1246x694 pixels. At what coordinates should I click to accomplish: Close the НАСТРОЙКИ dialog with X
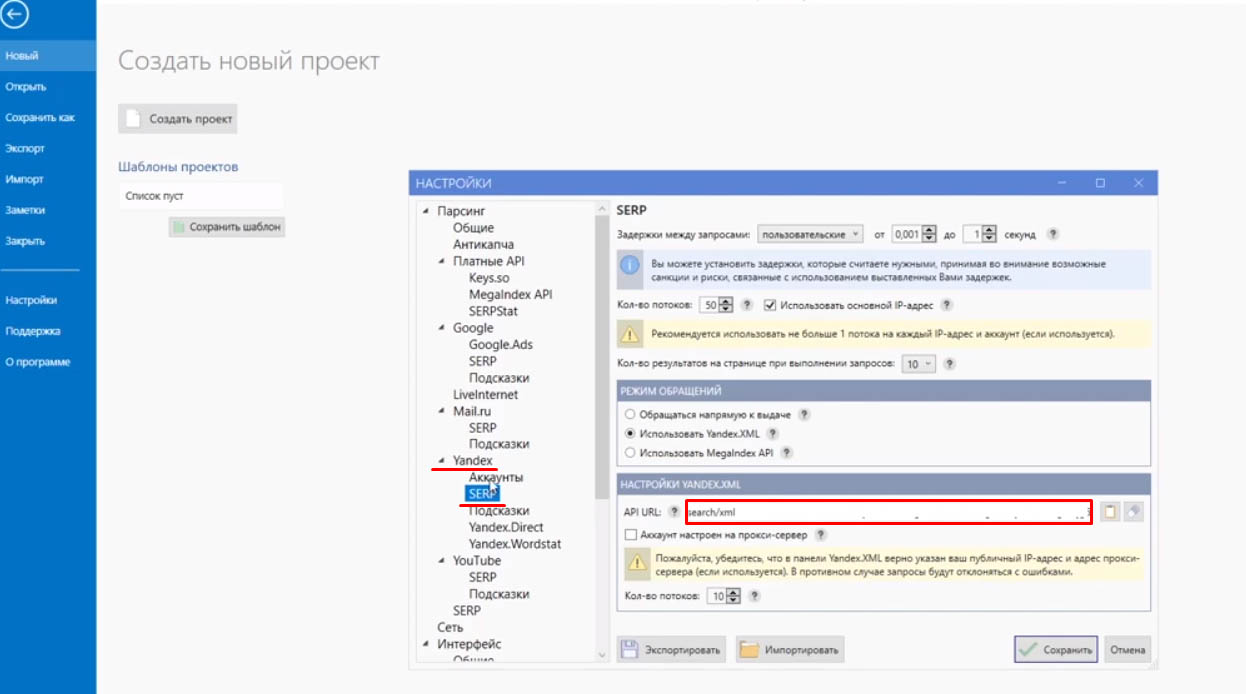1138,183
